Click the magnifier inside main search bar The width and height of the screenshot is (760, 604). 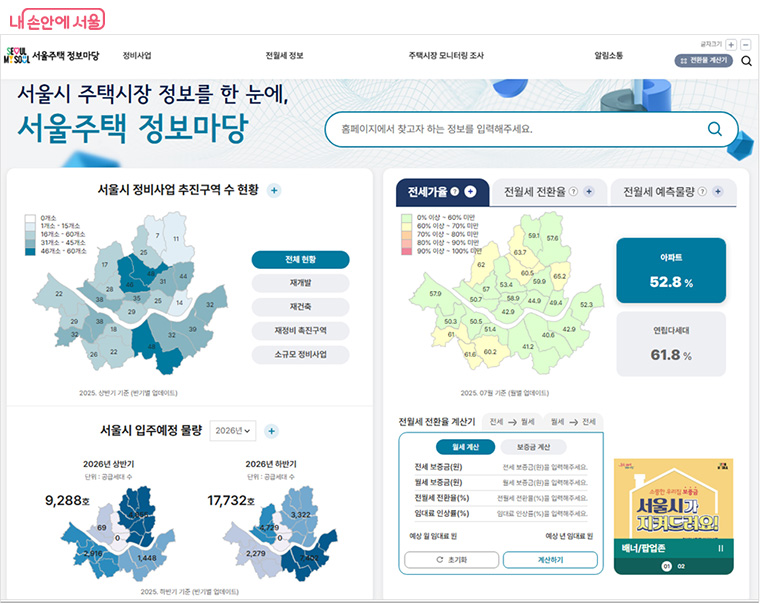tap(714, 129)
